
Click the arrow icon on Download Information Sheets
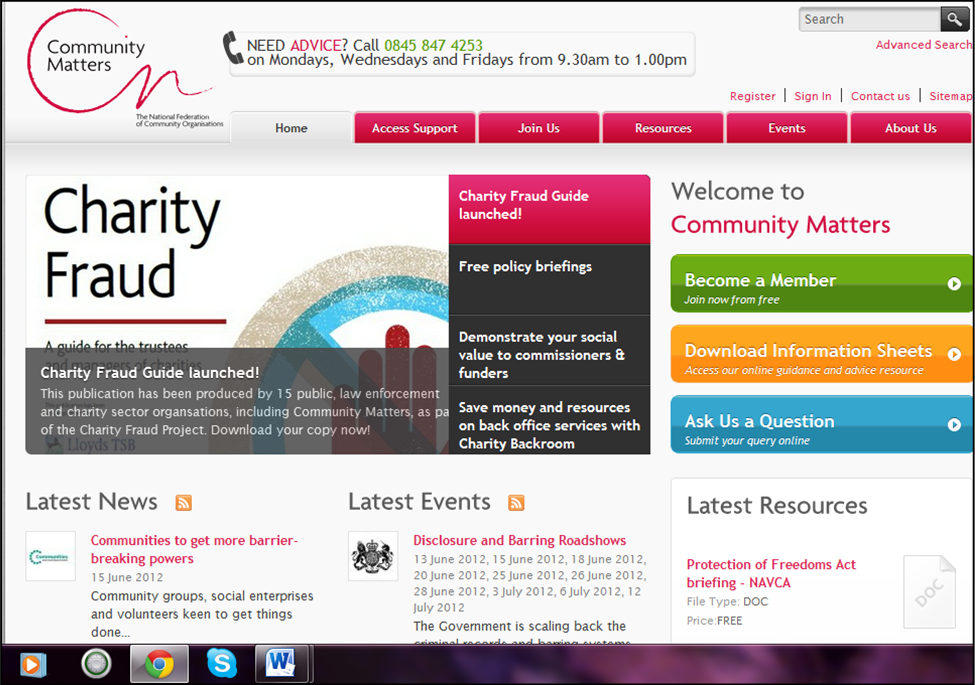pos(954,354)
